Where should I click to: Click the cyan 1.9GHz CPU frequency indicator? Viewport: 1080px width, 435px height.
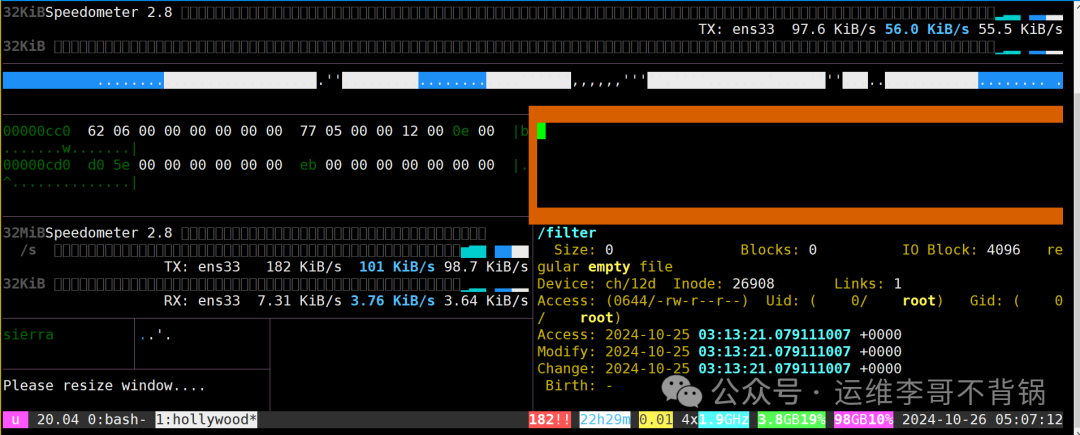click(723, 419)
